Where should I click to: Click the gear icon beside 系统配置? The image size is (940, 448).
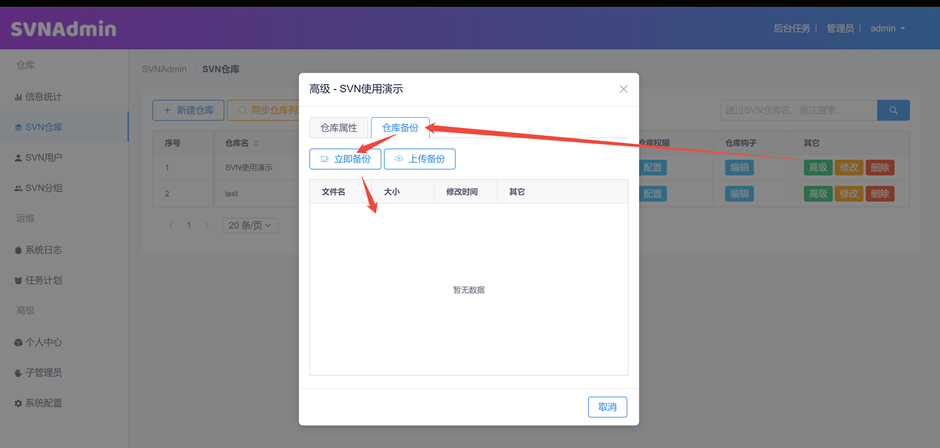pos(18,403)
